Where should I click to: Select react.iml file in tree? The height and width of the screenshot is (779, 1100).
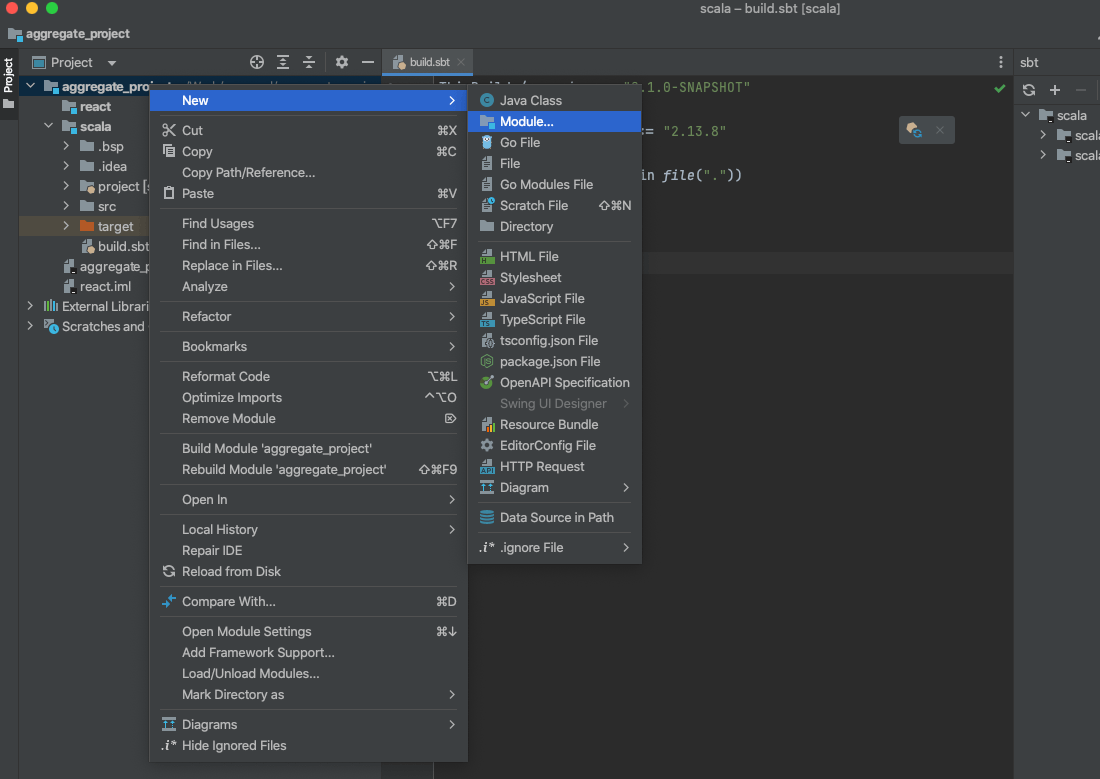pyautogui.click(x=105, y=286)
